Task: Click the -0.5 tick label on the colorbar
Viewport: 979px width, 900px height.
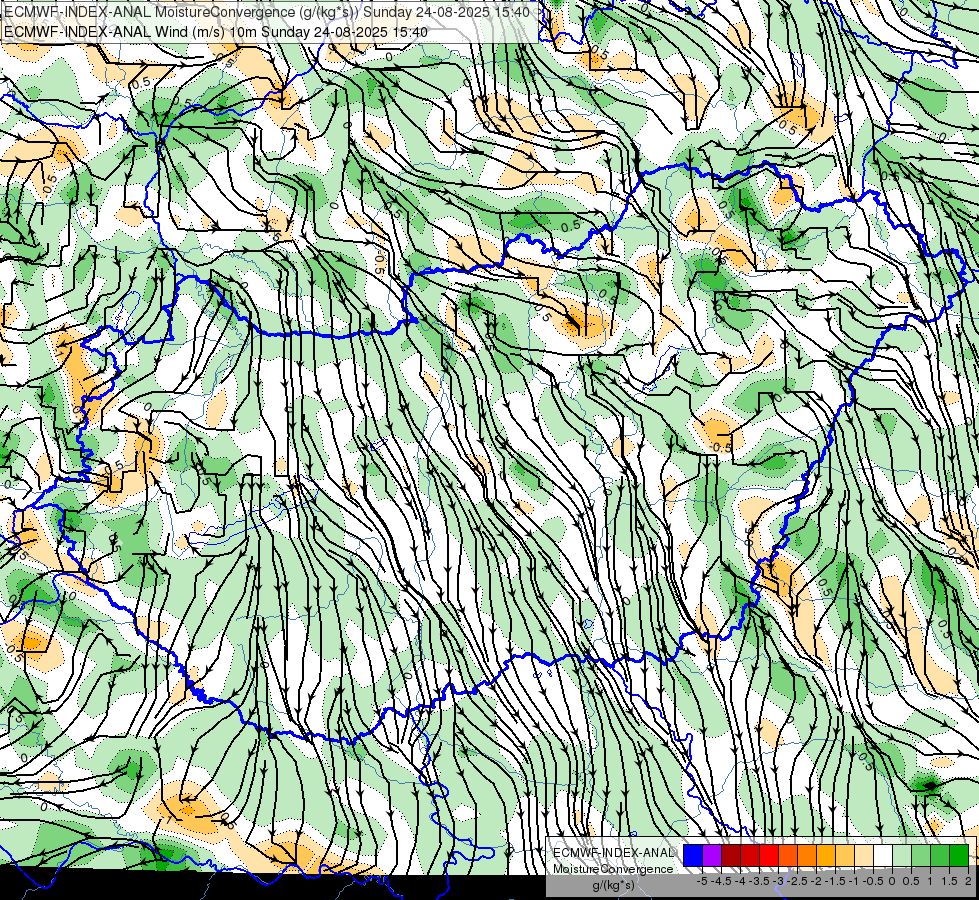Action: (873, 881)
